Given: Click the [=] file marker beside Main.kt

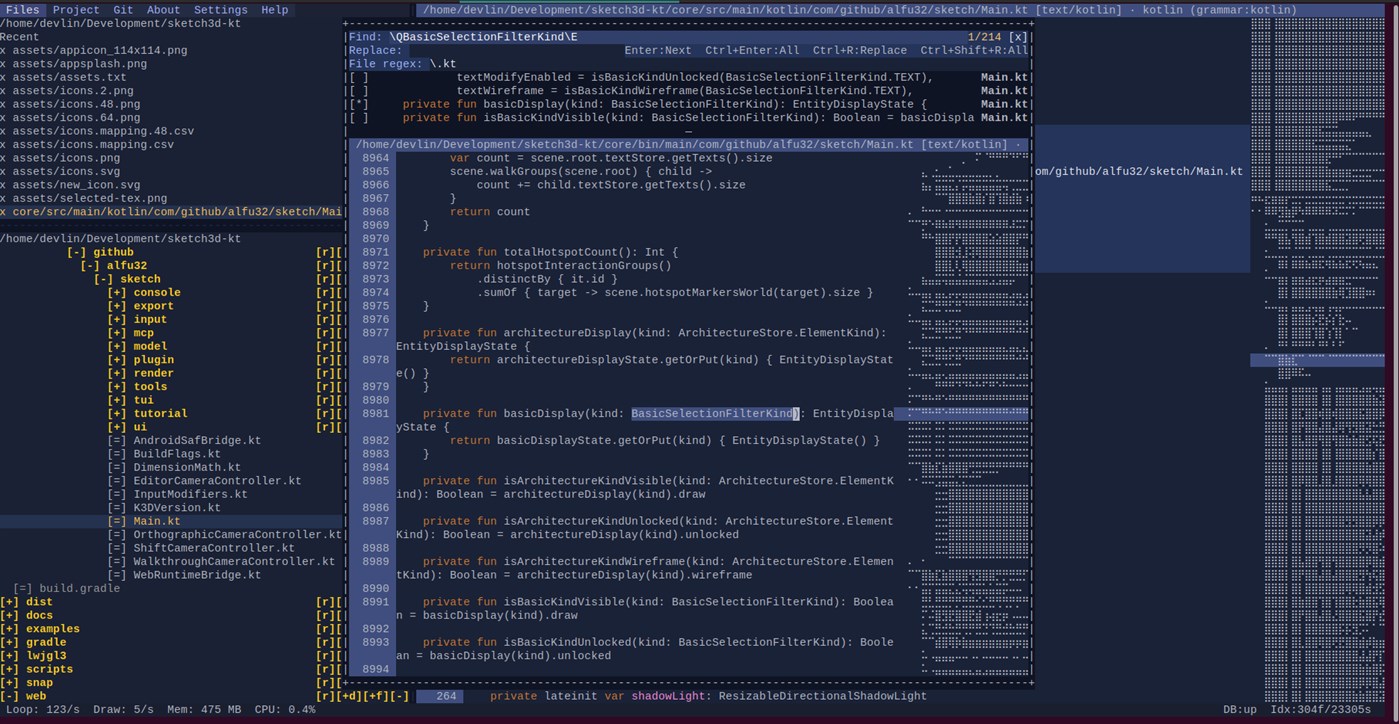Looking at the screenshot, I should [x=116, y=521].
